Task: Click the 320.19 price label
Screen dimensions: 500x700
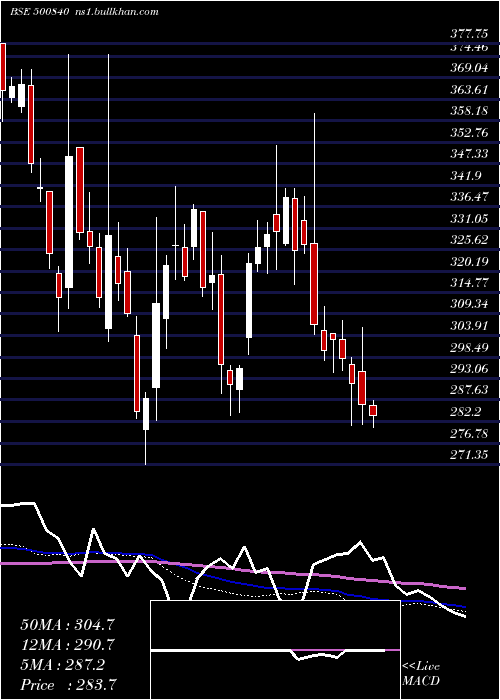Action: coord(468,262)
